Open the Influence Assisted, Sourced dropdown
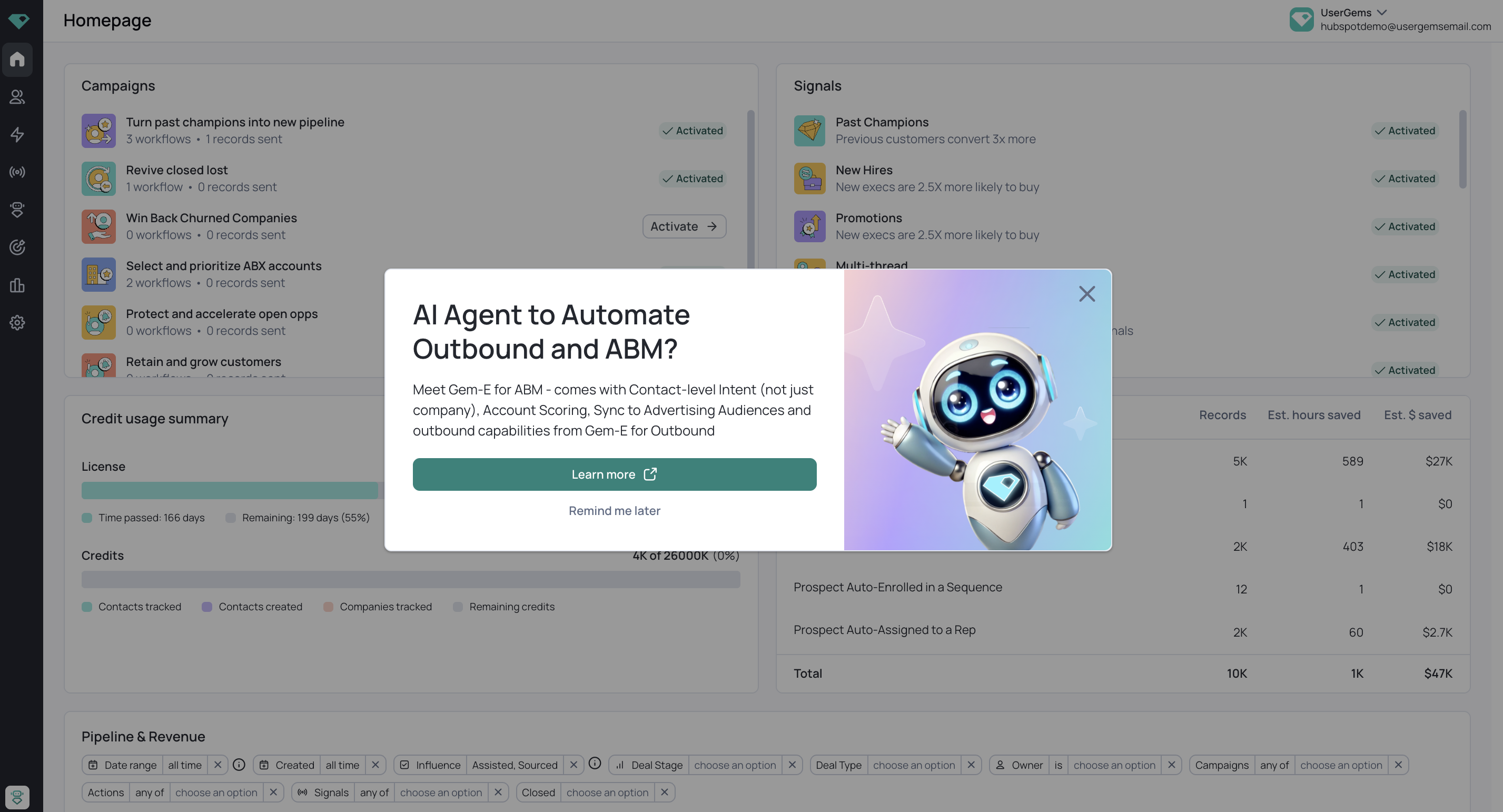 coord(515,765)
